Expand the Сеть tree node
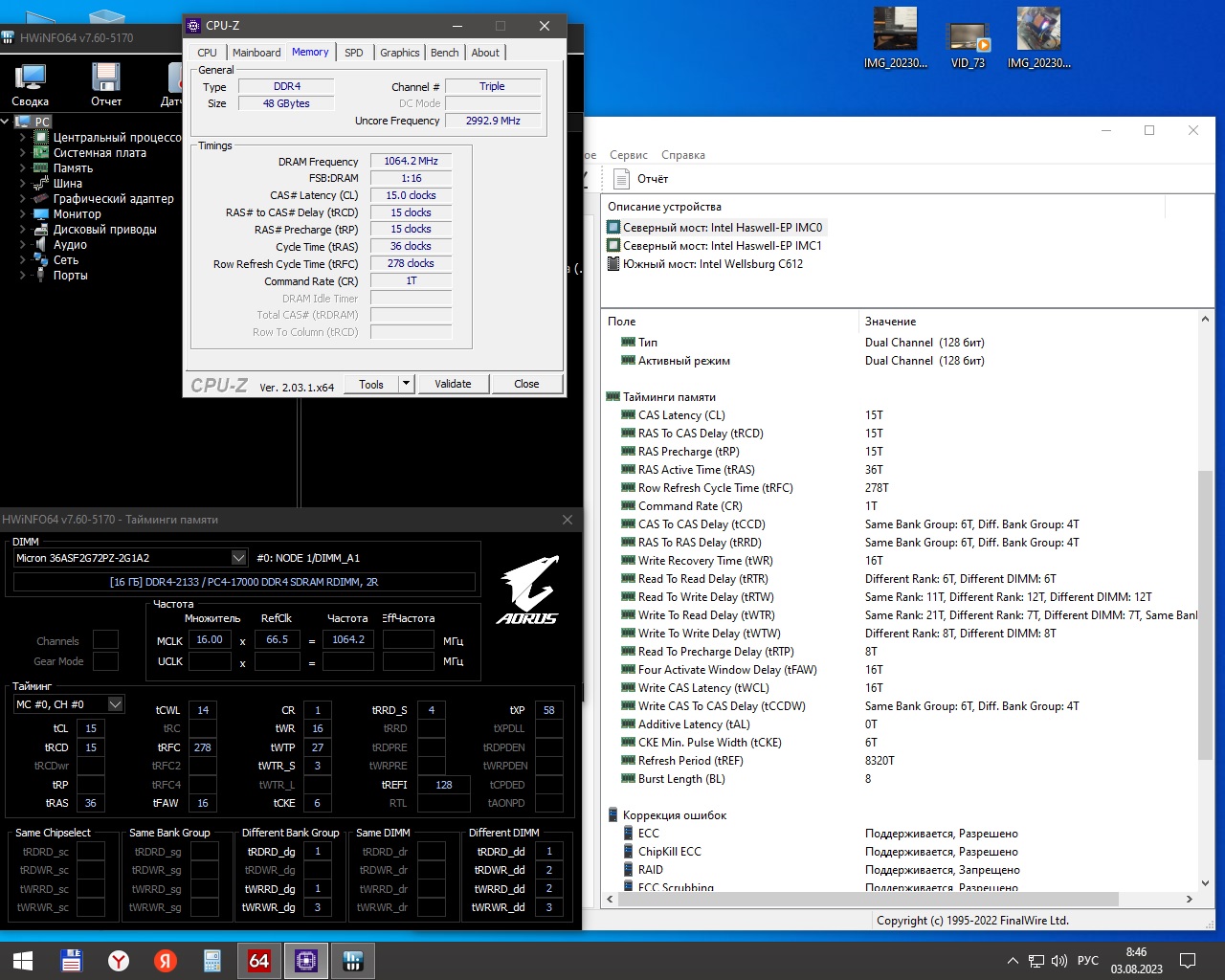Image resolution: width=1225 pixels, height=980 pixels. 23,260
